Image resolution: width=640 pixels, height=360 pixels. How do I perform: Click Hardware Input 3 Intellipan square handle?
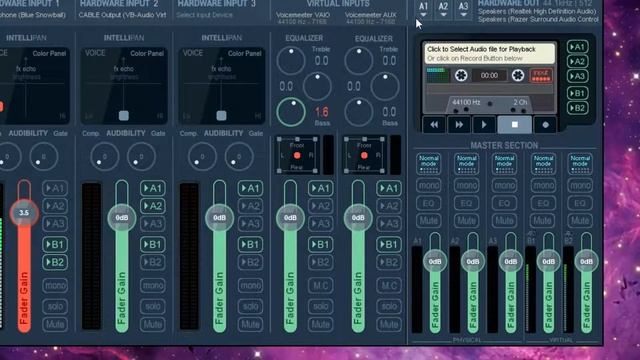pos(221,116)
